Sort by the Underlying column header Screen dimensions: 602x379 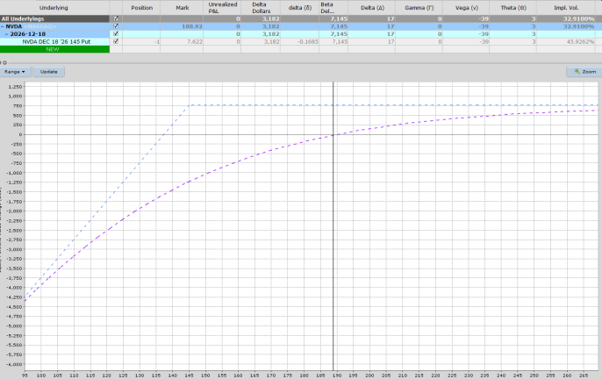click(x=55, y=8)
